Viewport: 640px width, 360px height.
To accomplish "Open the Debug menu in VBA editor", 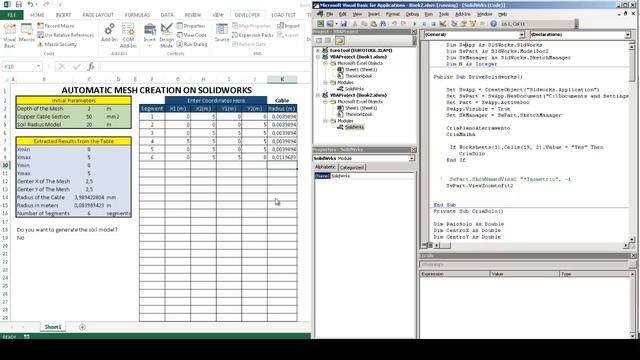I will [412, 14].
